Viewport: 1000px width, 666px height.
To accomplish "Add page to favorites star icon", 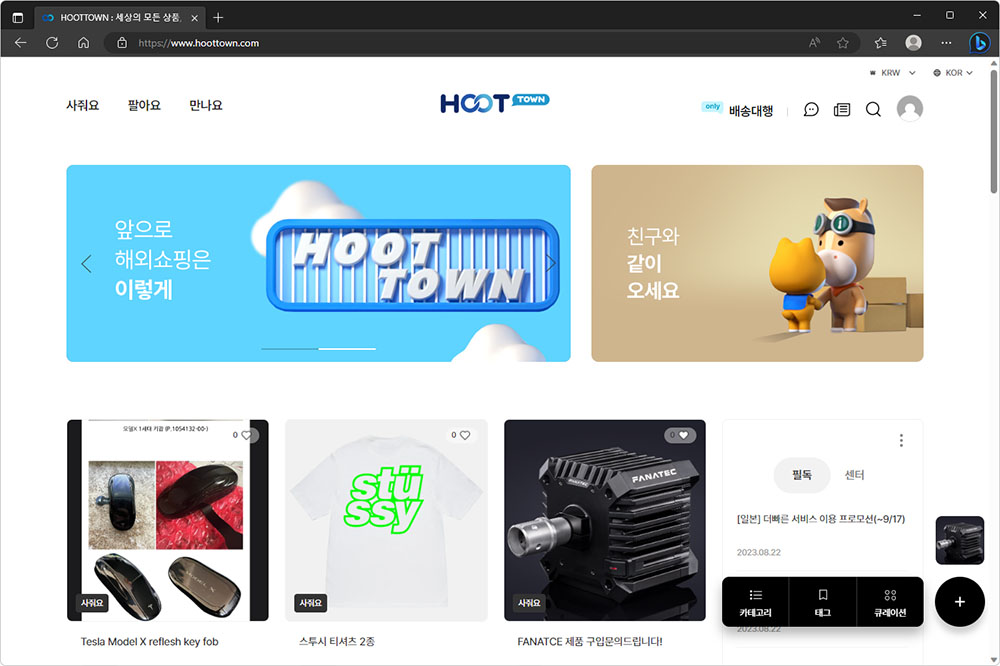I will pyautogui.click(x=842, y=43).
